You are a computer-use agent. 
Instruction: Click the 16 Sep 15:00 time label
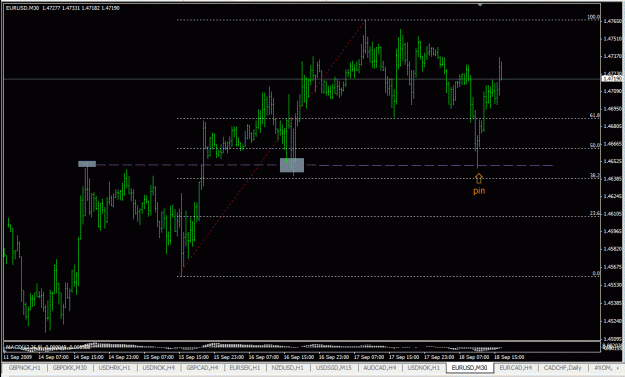(299, 357)
